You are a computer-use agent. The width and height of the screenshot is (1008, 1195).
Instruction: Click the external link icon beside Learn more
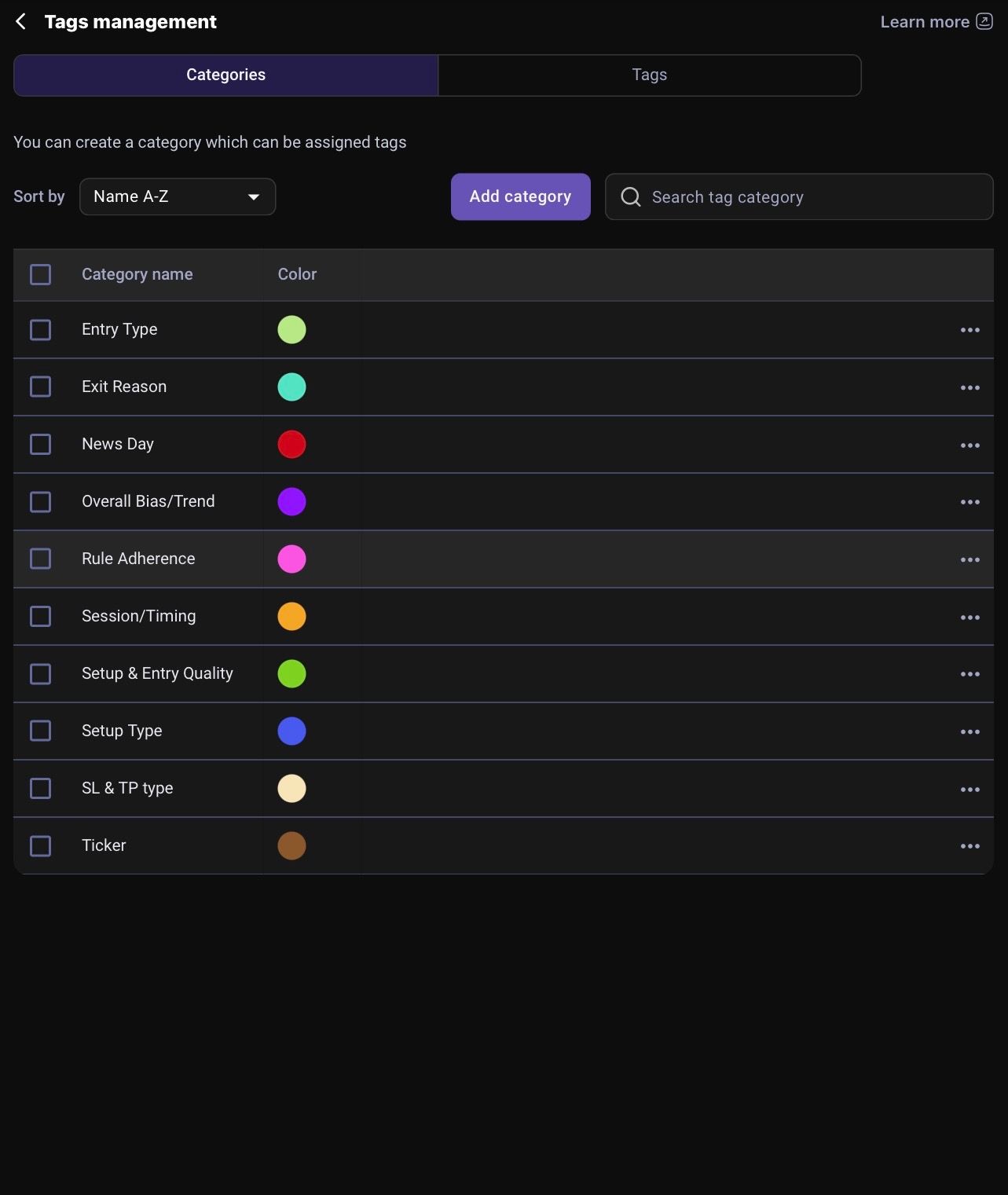point(984,21)
